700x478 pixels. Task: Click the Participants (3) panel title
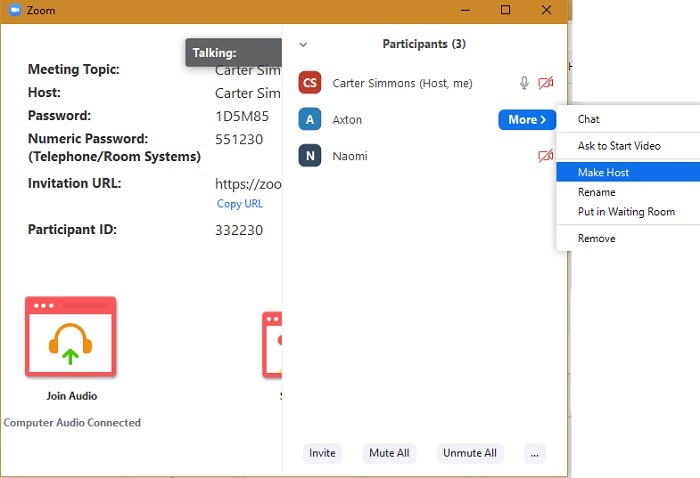(x=424, y=44)
